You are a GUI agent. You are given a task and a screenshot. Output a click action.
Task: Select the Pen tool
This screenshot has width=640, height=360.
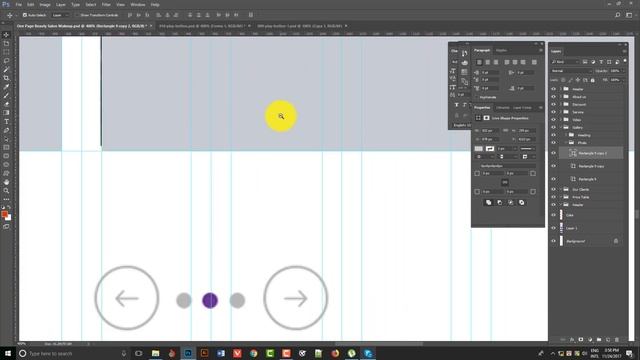[6, 130]
